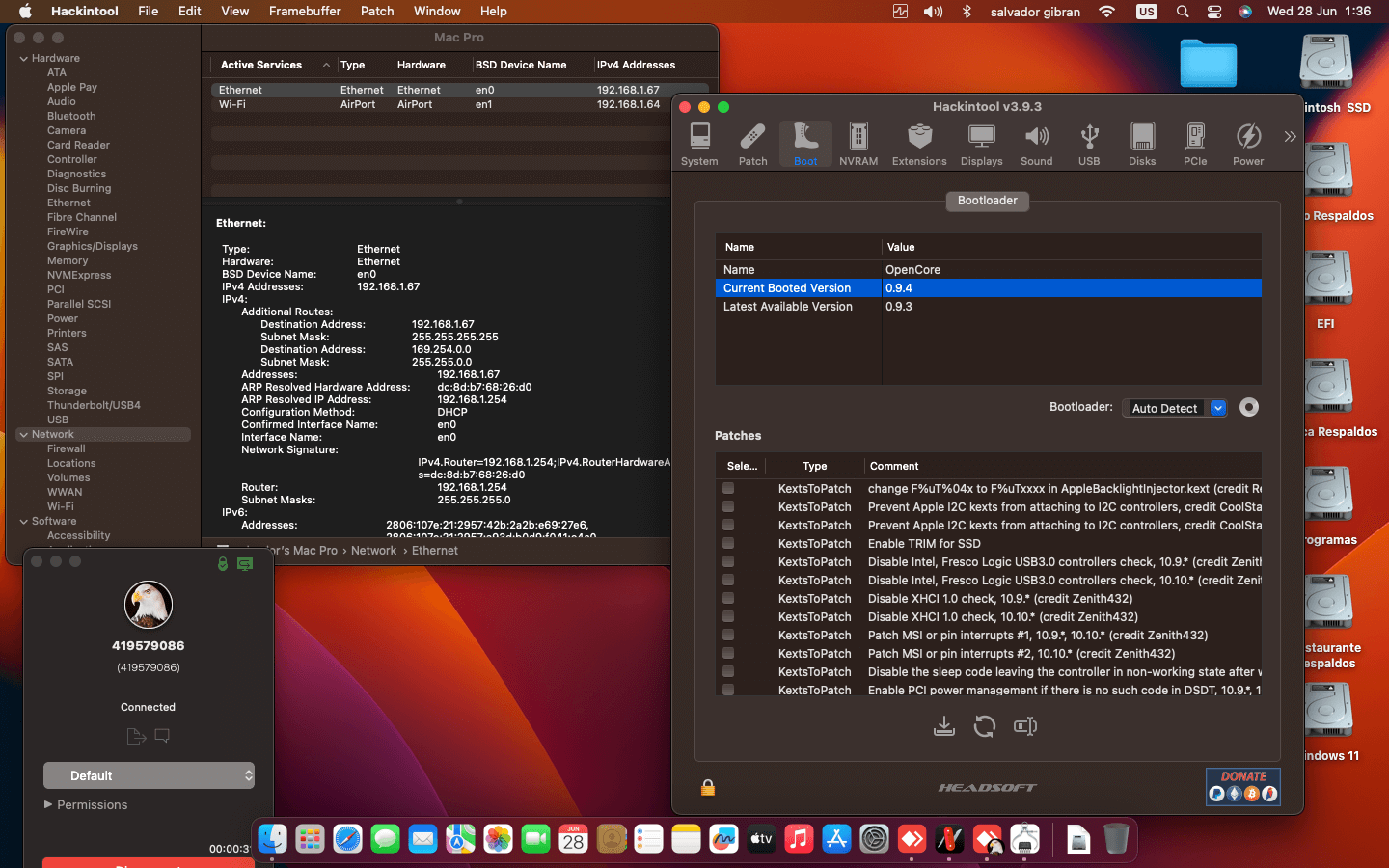Viewport: 1389px width, 868px height.
Task: Collapse the Software tree in System Information
Action: (x=24, y=522)
